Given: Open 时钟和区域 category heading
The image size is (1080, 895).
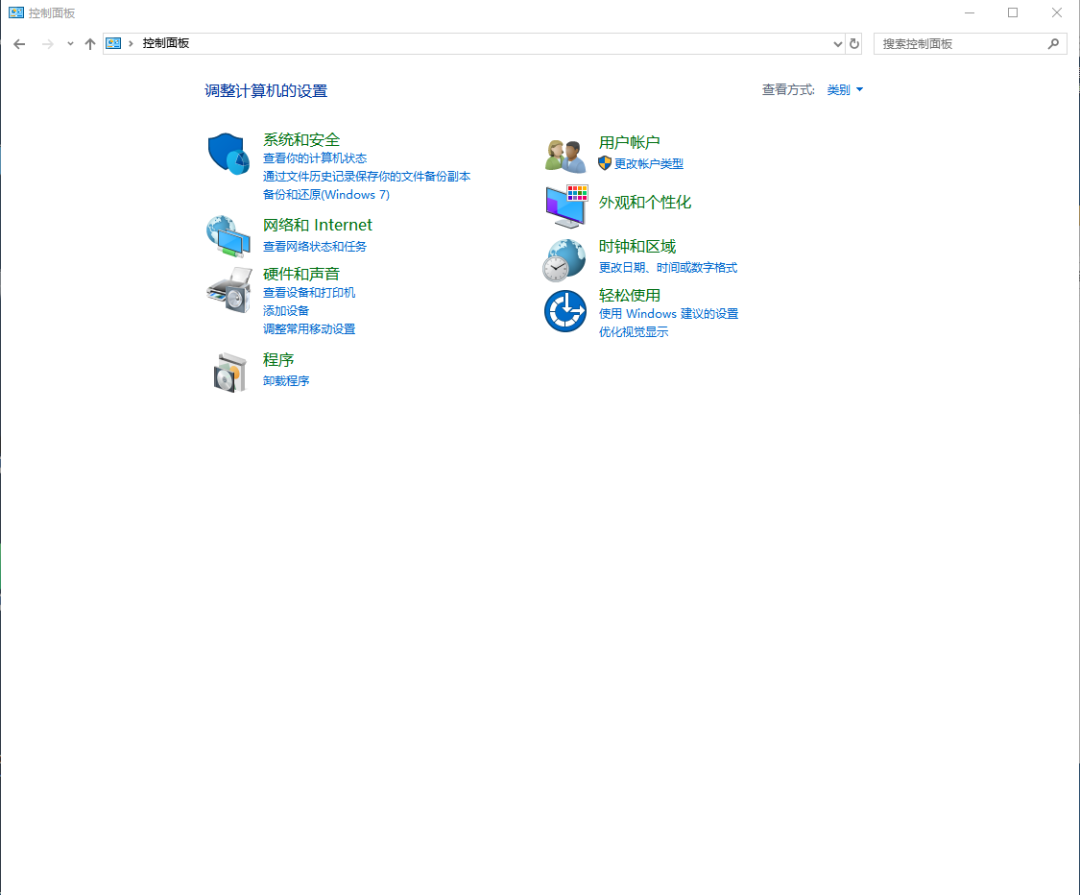Looking at the screenshot, I should (637, 246).
